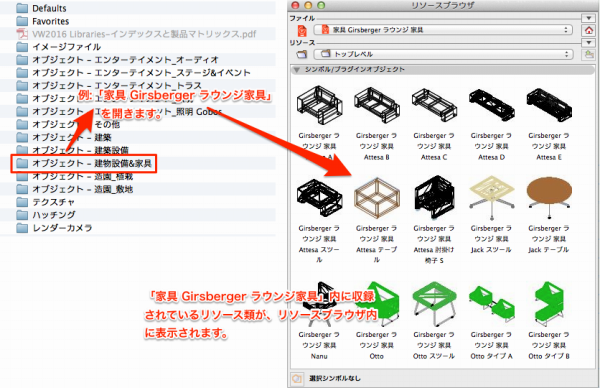The width and height of the screenshot is (600, 388).
Task: Open the リソース section menu arrow
Action: tap(589, 42)
